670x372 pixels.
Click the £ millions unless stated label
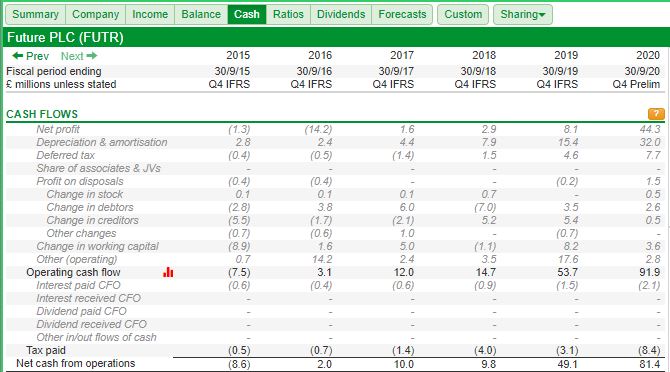point(61,84)
